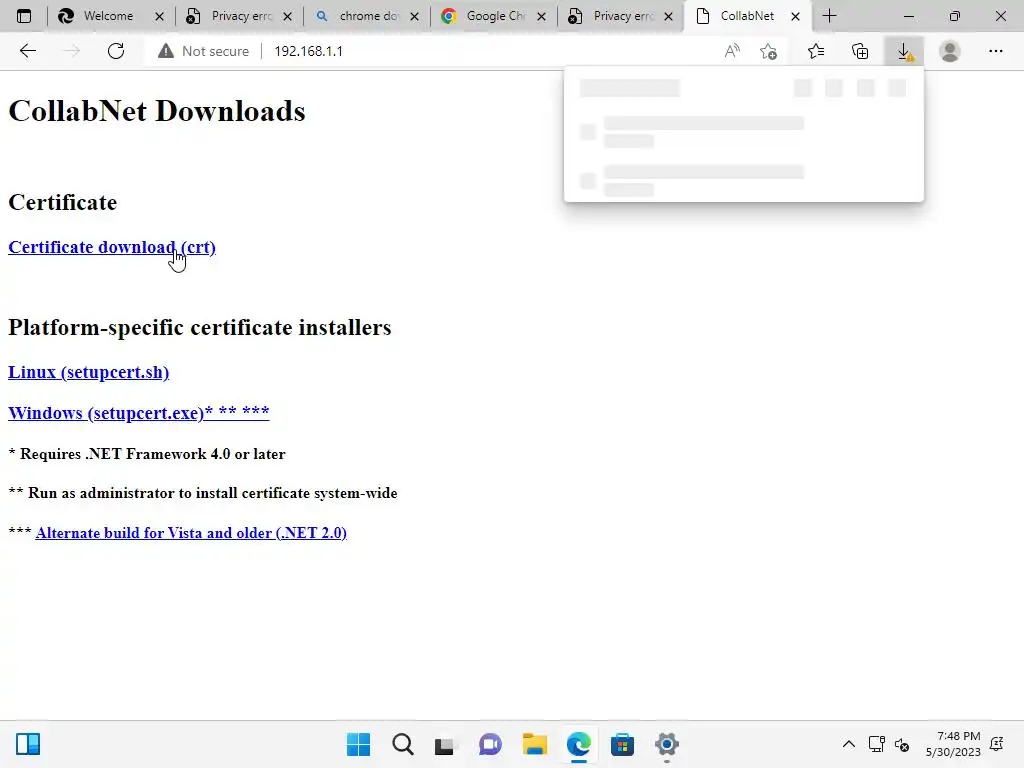Open the tab actions menu icon
1024x768 pixels.
(24, 16)
